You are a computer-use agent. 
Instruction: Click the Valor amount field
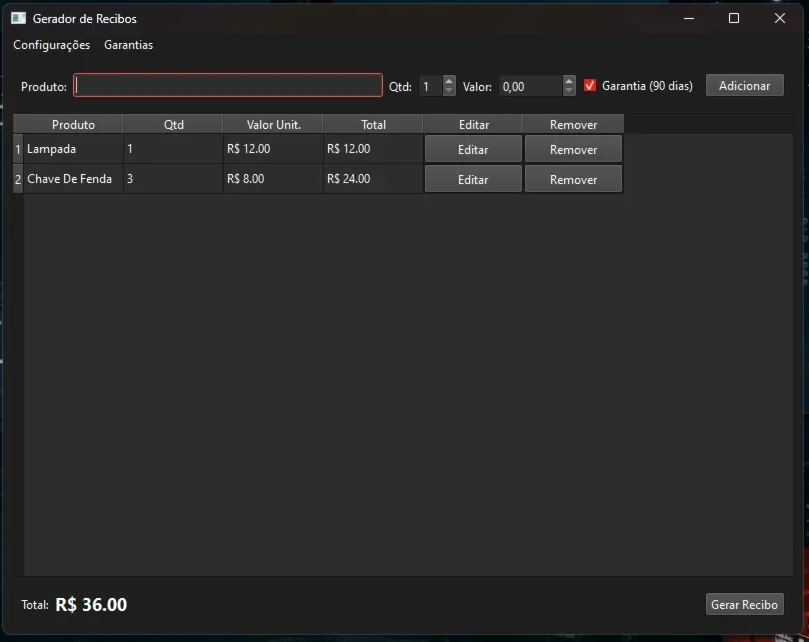(x=530, y=86)
